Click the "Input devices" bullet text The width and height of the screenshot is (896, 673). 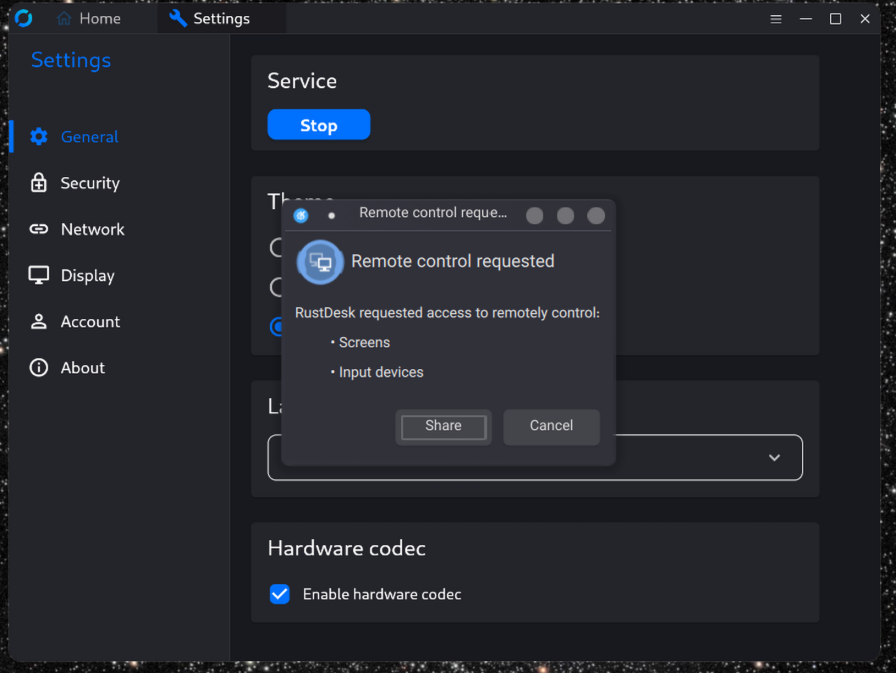click(381, 372)
